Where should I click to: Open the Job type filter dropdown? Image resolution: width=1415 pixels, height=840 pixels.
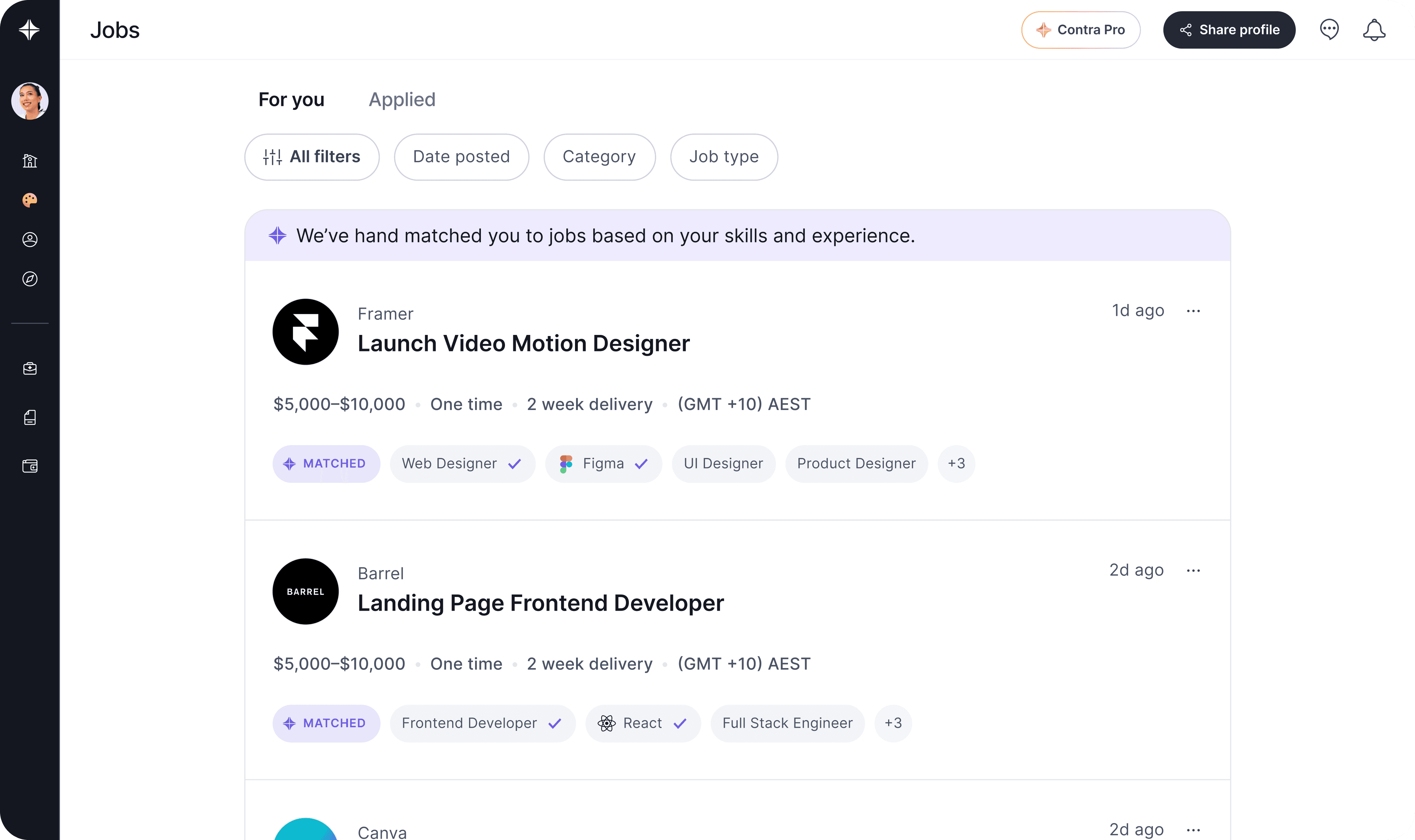[724, 157]
